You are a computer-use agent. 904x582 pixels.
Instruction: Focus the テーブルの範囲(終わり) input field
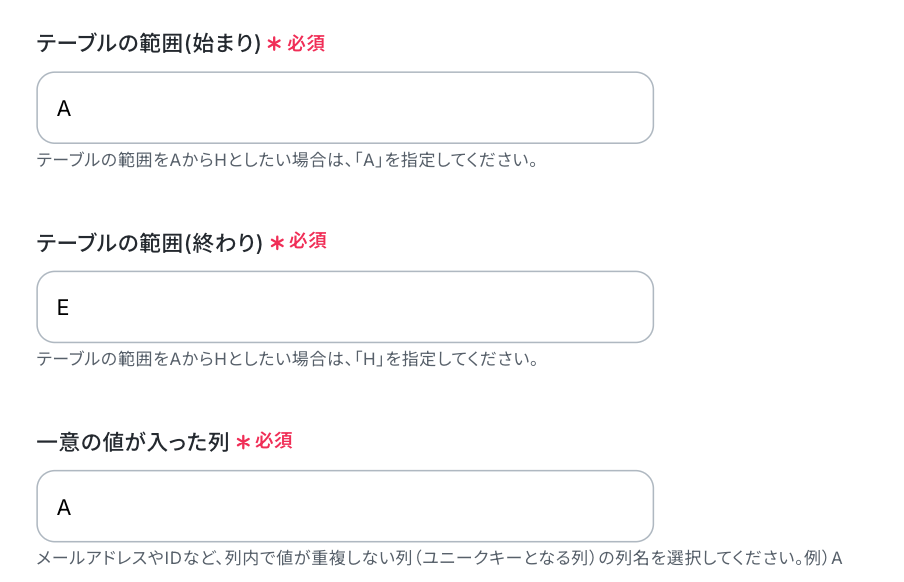point(345,307)
